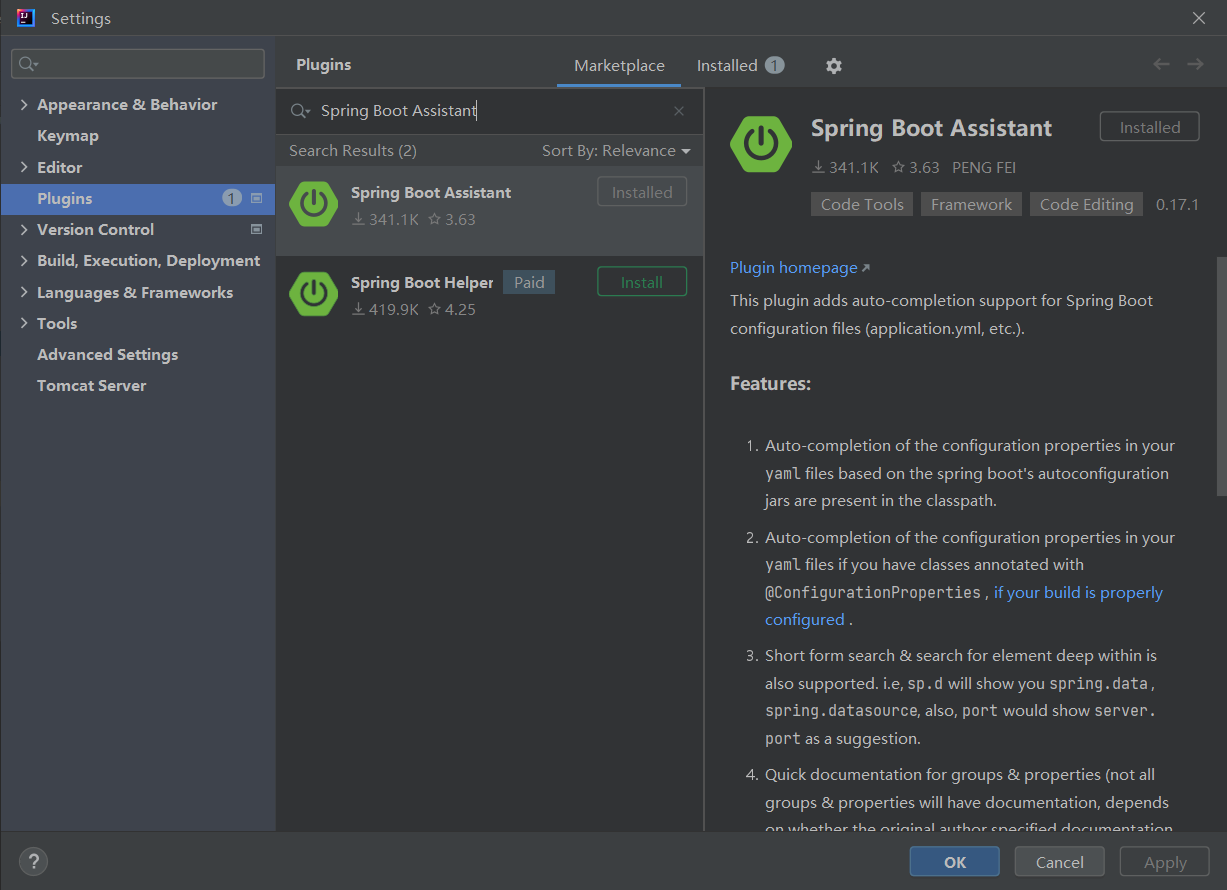Open the Plugin homepage link
This screenshot has height=890, width=1227.
pos(794,268)
